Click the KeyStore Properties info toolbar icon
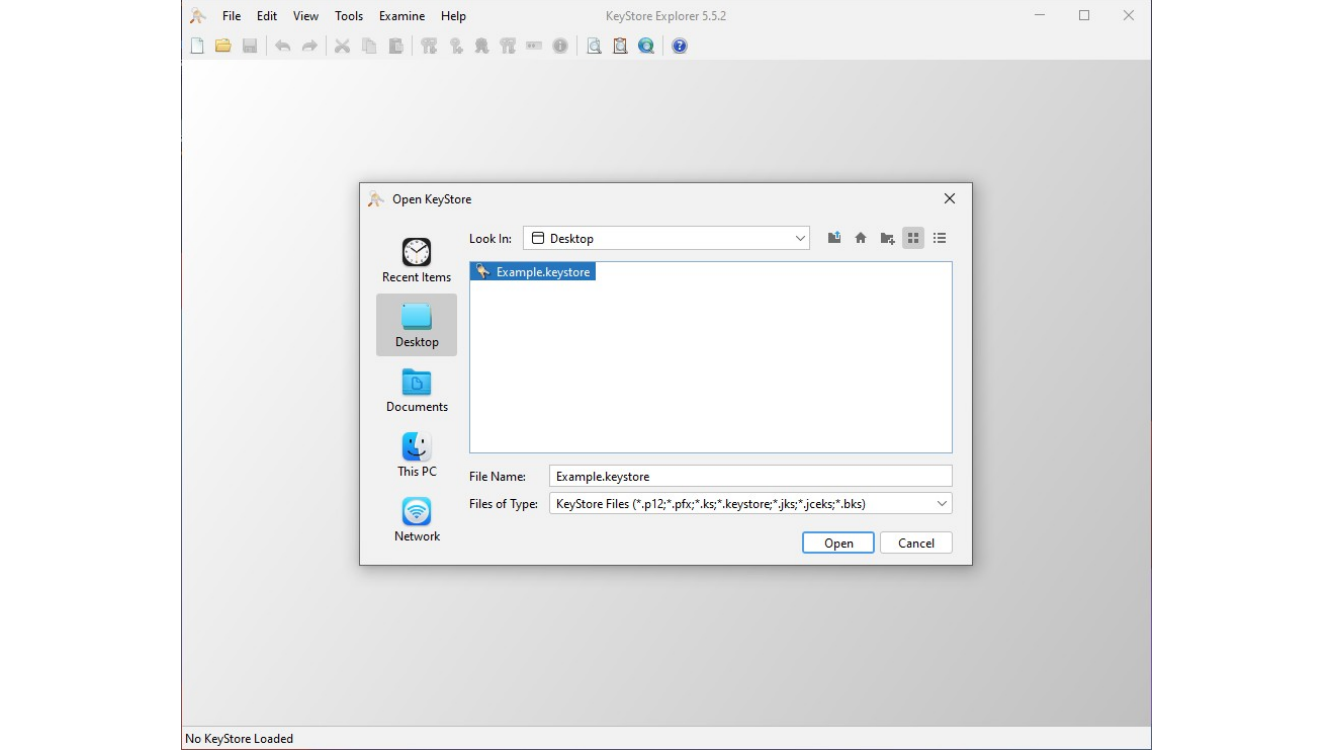This screenshot has width=1334, height=750. pyautogui.click(x=560, y=46)
